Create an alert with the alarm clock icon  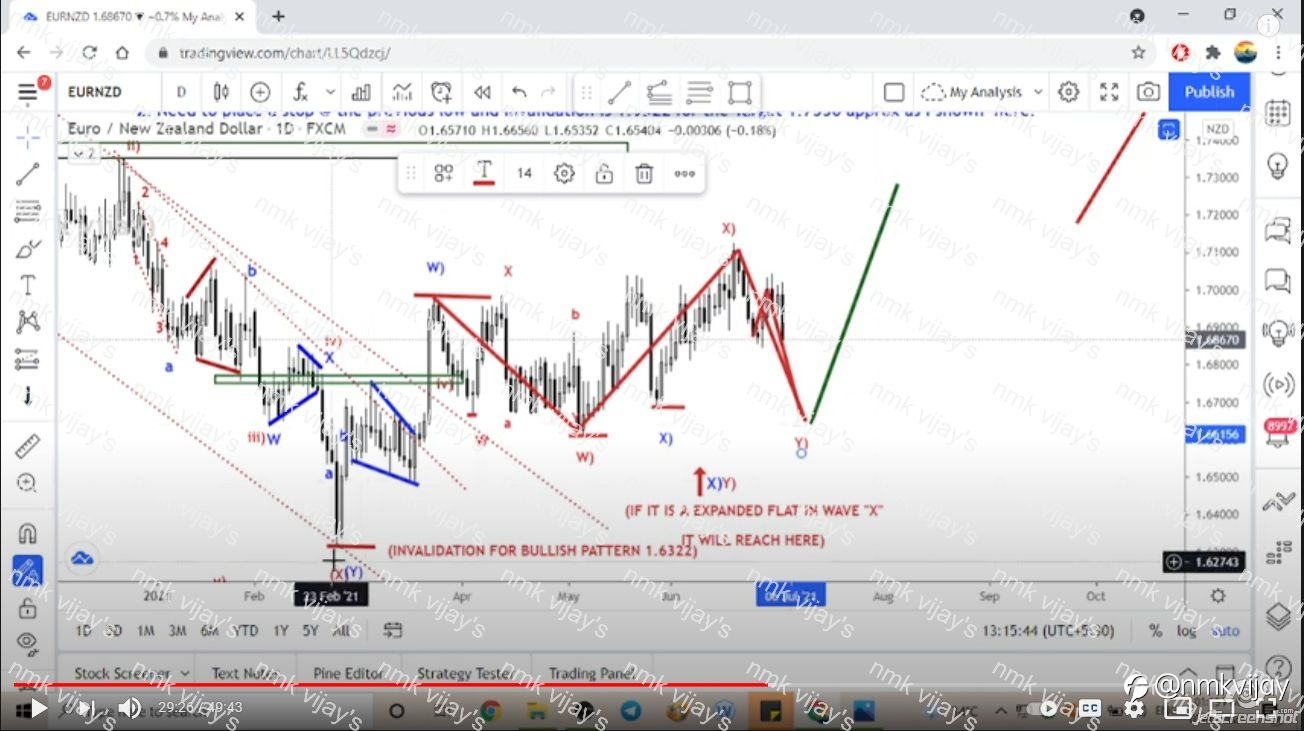(x=441, y=92)
